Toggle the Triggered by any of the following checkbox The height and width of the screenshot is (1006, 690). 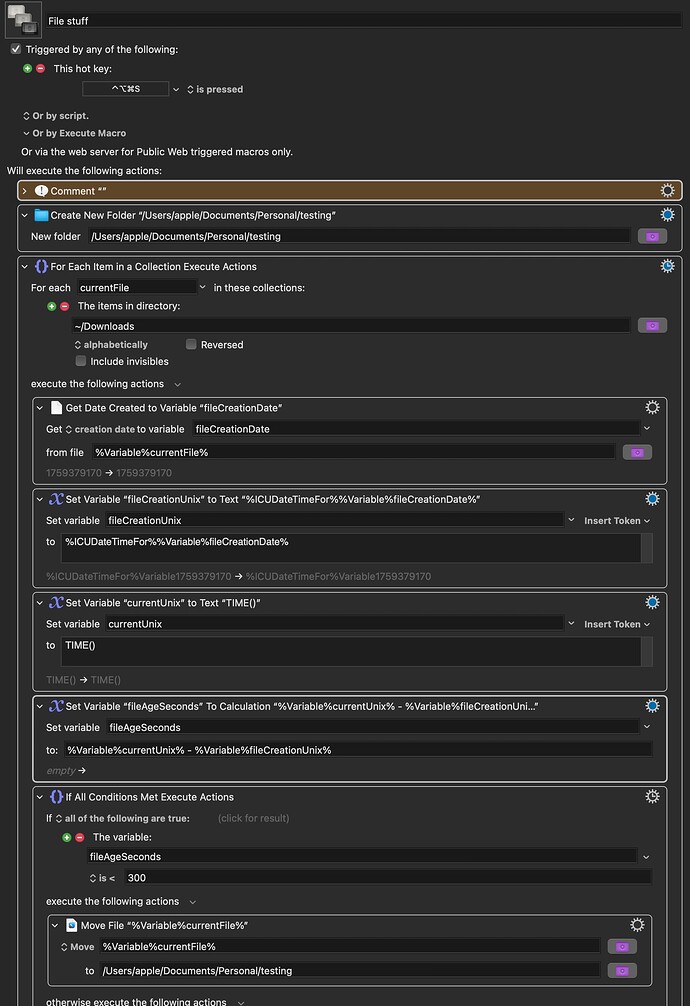pyautogui.click(x=16, y=49)
